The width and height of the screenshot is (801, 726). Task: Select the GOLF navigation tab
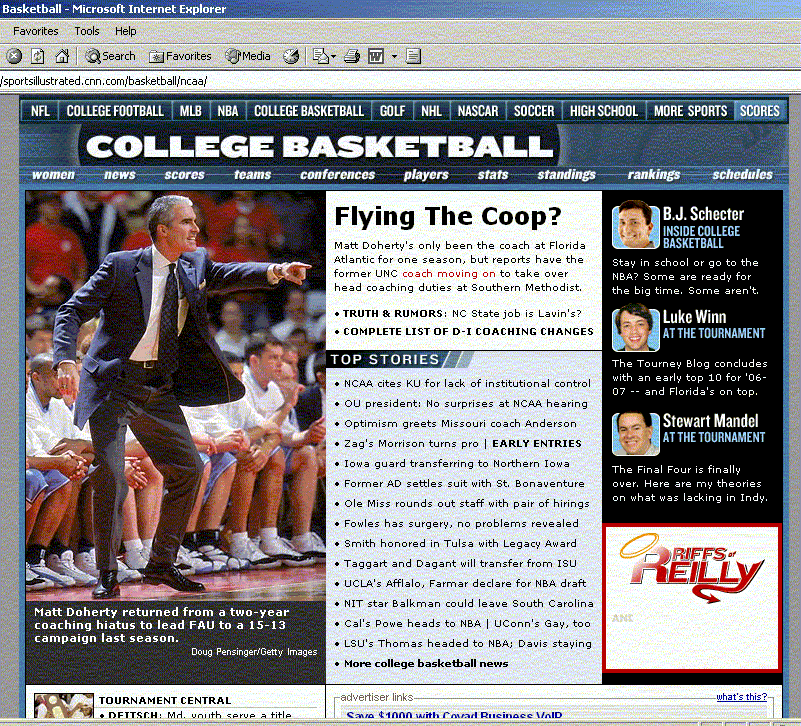pos(392,111)
